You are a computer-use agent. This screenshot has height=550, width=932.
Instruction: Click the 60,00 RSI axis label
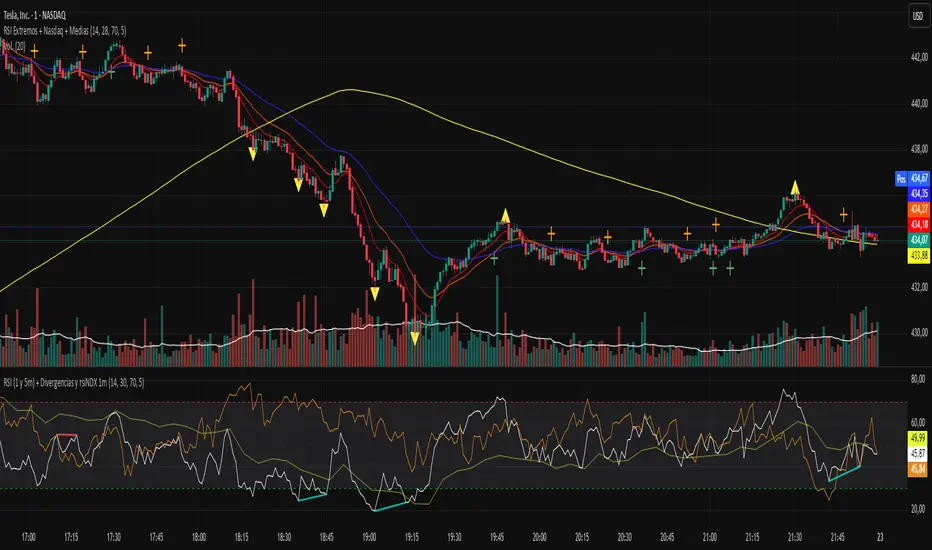pyautogui.click(x=918, y=422)
